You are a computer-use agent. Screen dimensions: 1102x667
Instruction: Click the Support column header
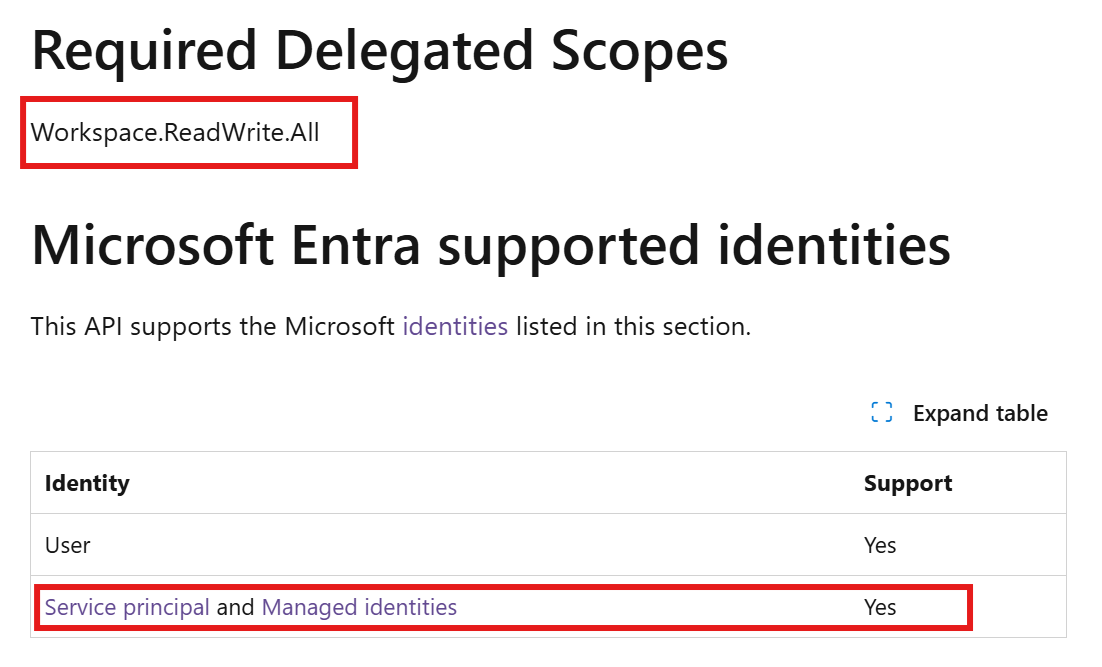[908, 484]
